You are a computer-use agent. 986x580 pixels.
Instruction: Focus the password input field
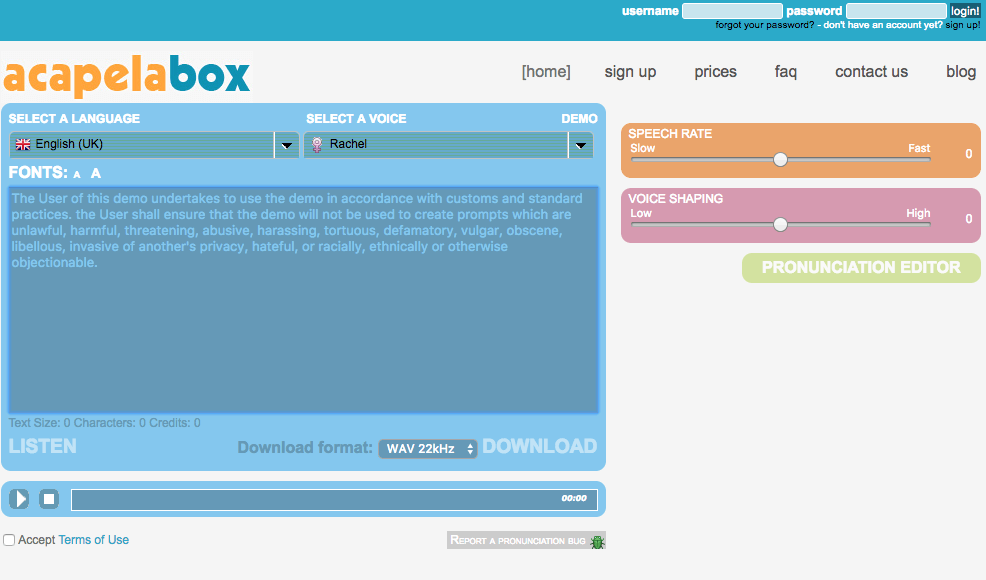click(896, 11)
